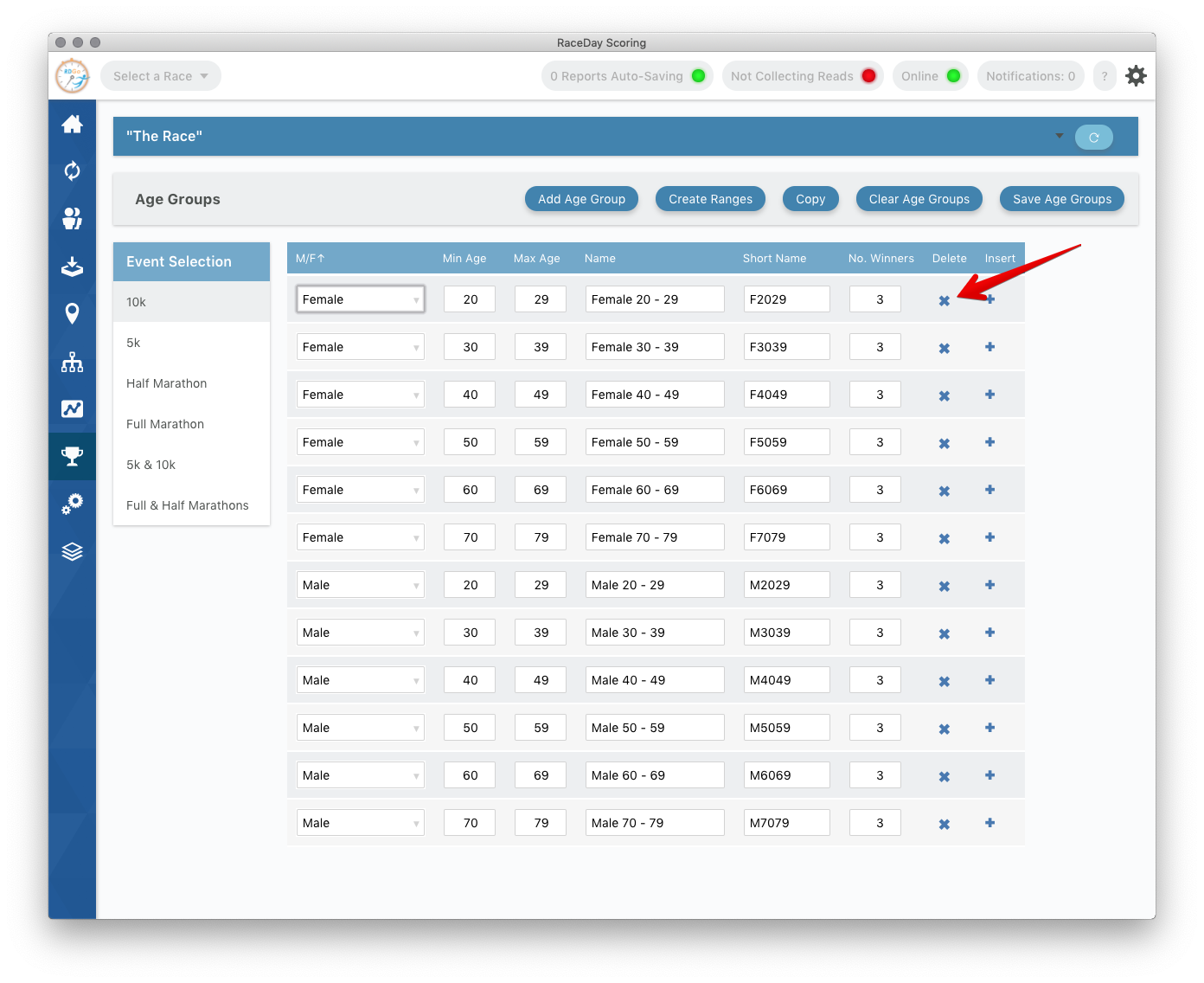
Task: Delete the Female 40 - 49 age group
Action: tap(945, 395)
